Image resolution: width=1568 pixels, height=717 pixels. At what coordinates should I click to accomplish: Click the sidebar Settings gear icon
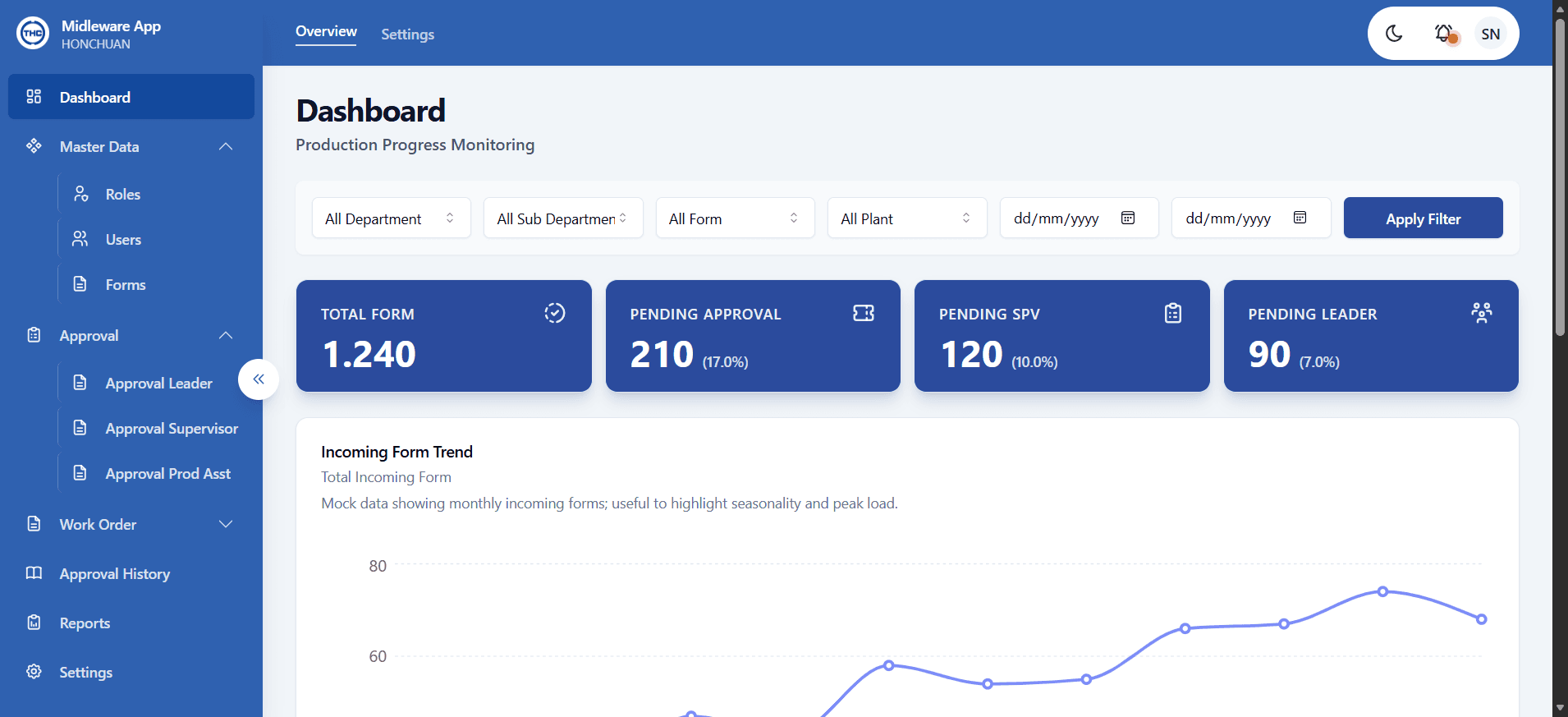point(34,672)
